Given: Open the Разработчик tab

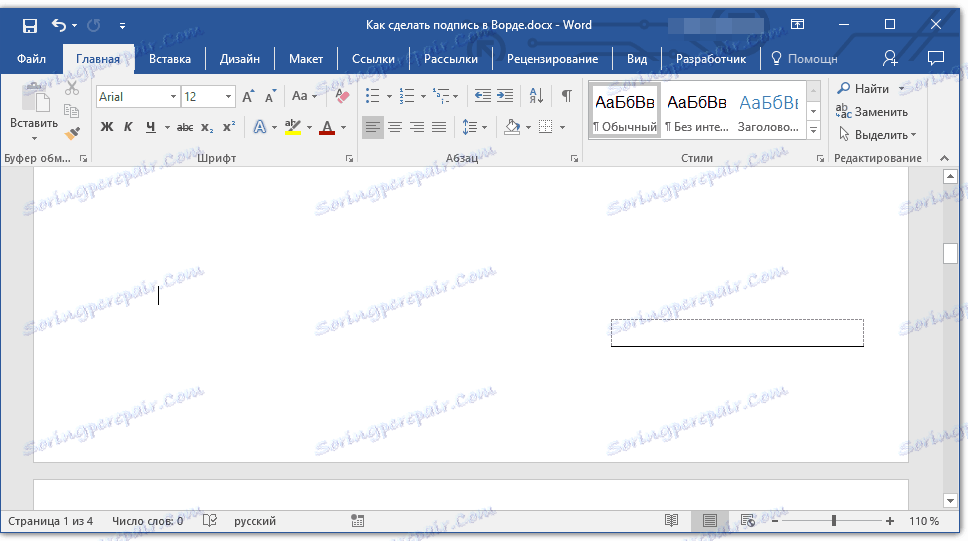Looking at the screenshot, I should point(711,59).
